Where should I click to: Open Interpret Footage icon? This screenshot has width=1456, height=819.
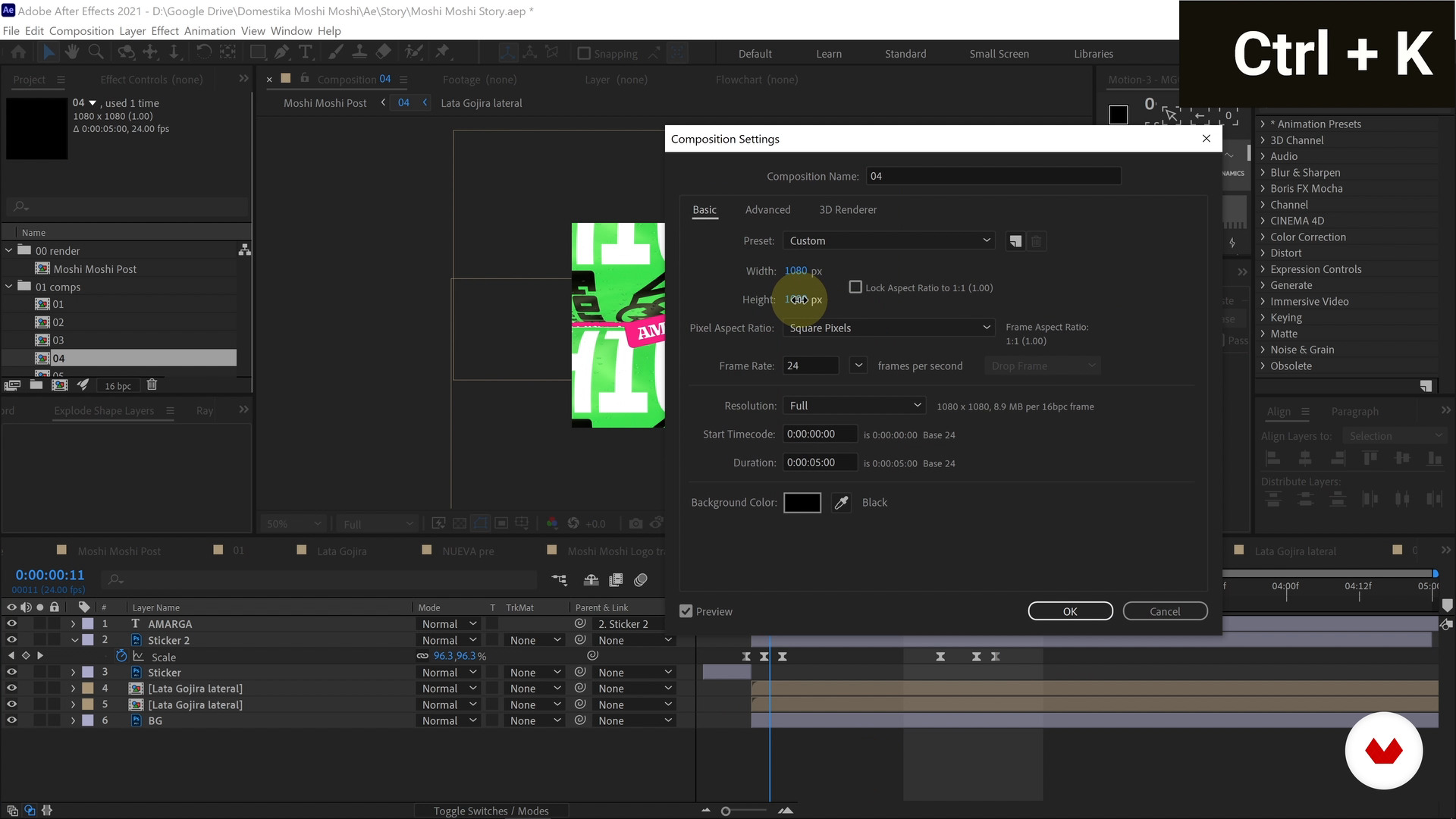click(12, 385)
